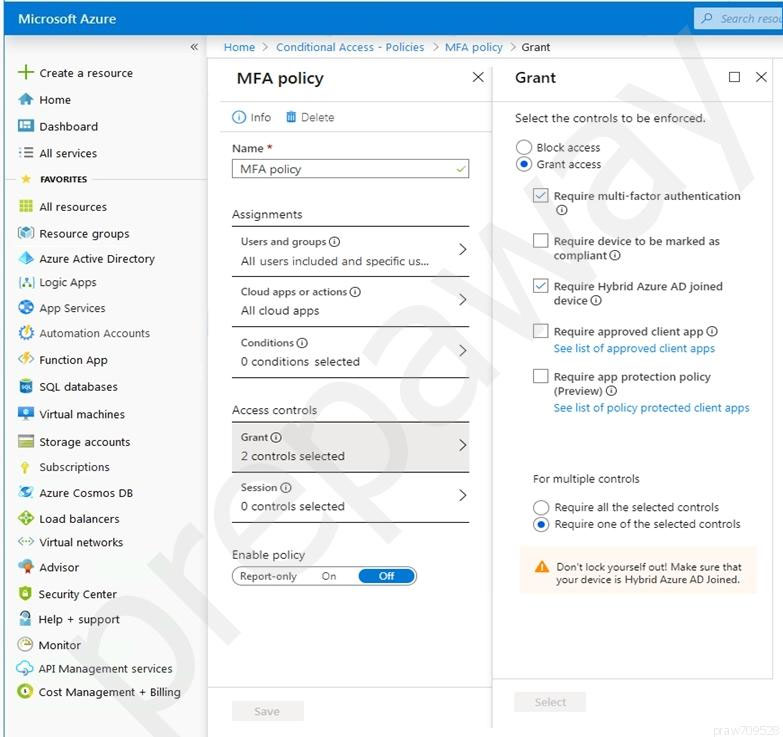Uncheck Require multi-factor authentication
The image size is (783, 737).
540,195
